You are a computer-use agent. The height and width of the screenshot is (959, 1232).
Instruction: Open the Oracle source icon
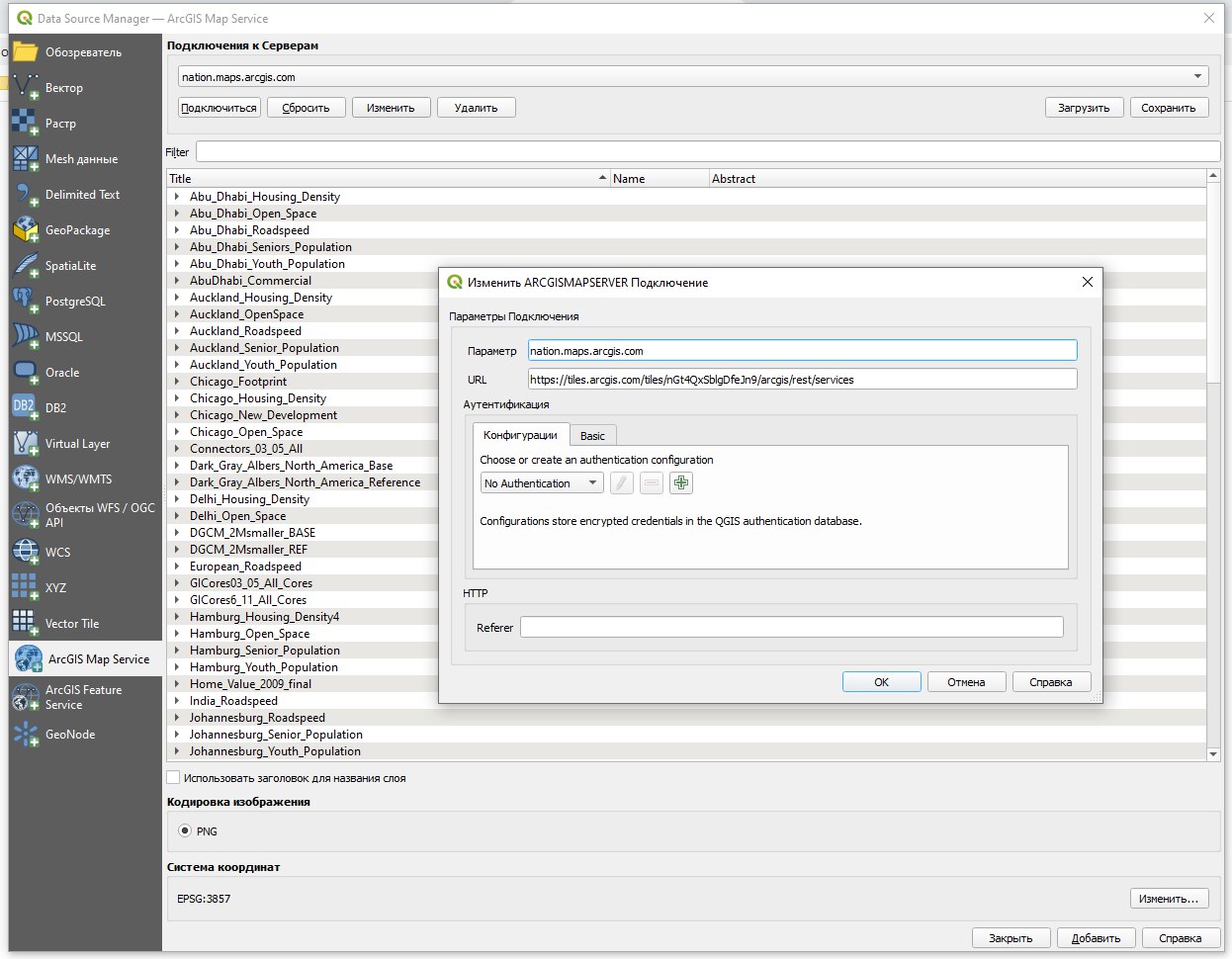[x=25, y=372]
